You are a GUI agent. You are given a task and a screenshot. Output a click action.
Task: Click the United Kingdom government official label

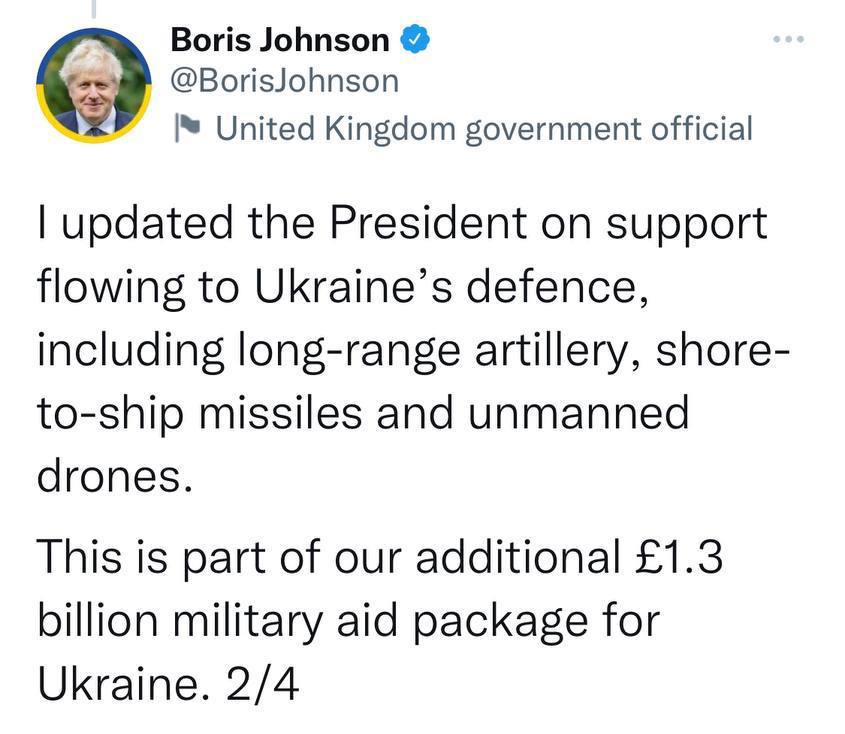click(x=483, y=128)
